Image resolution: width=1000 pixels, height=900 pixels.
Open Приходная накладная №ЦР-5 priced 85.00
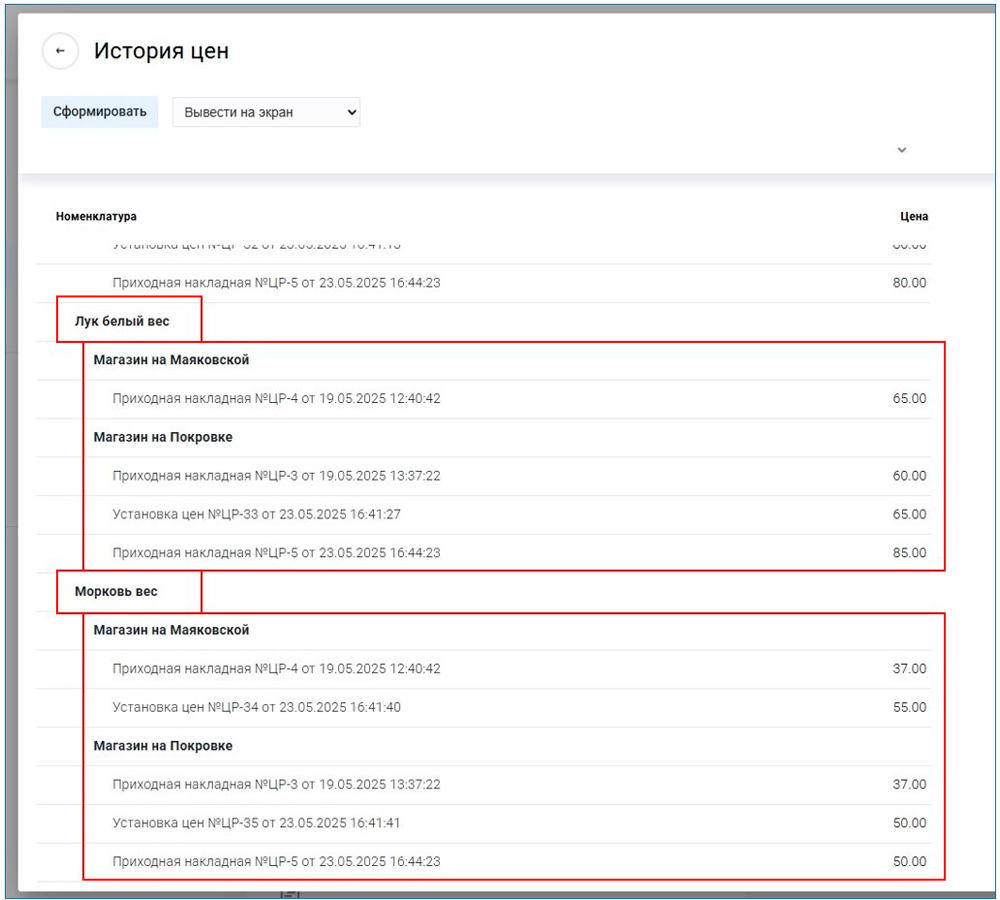click(x=276, y=553)
